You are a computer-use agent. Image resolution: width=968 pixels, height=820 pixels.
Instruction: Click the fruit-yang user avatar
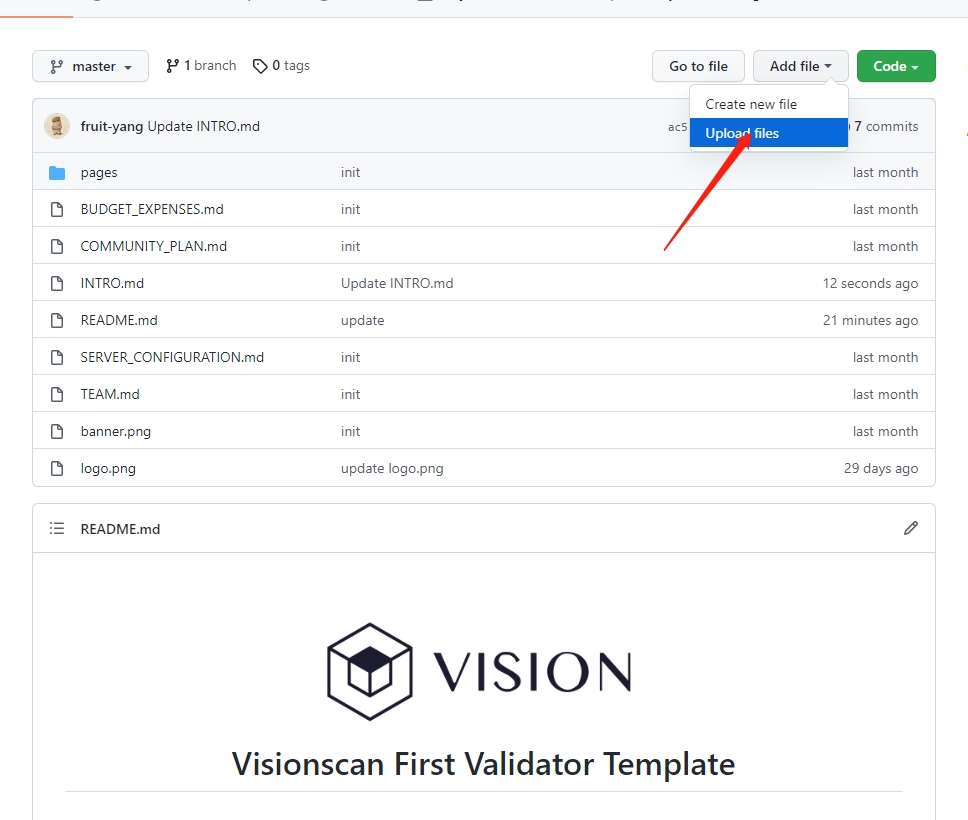pyautogui.click(x=57, y=126)
